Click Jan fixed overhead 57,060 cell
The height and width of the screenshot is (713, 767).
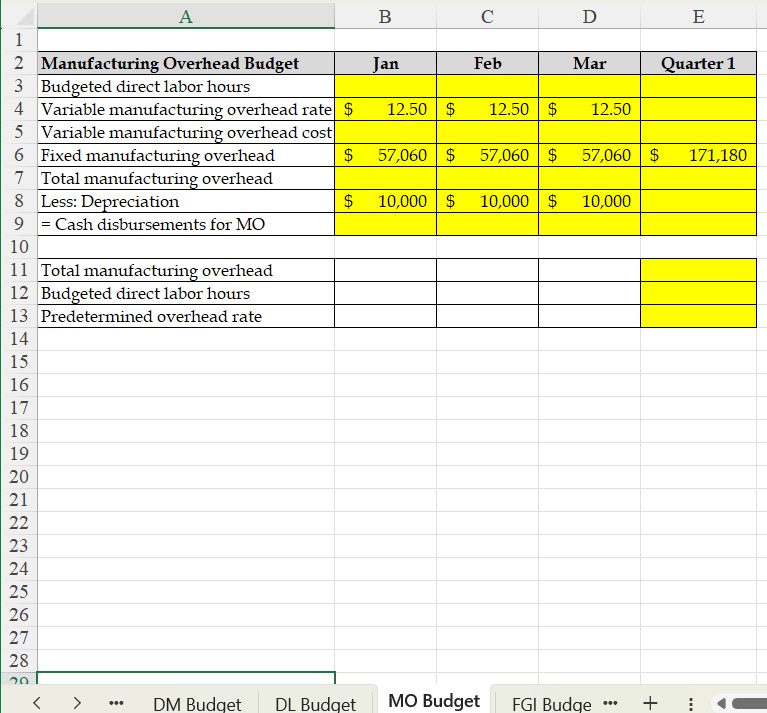click(385, 155)
